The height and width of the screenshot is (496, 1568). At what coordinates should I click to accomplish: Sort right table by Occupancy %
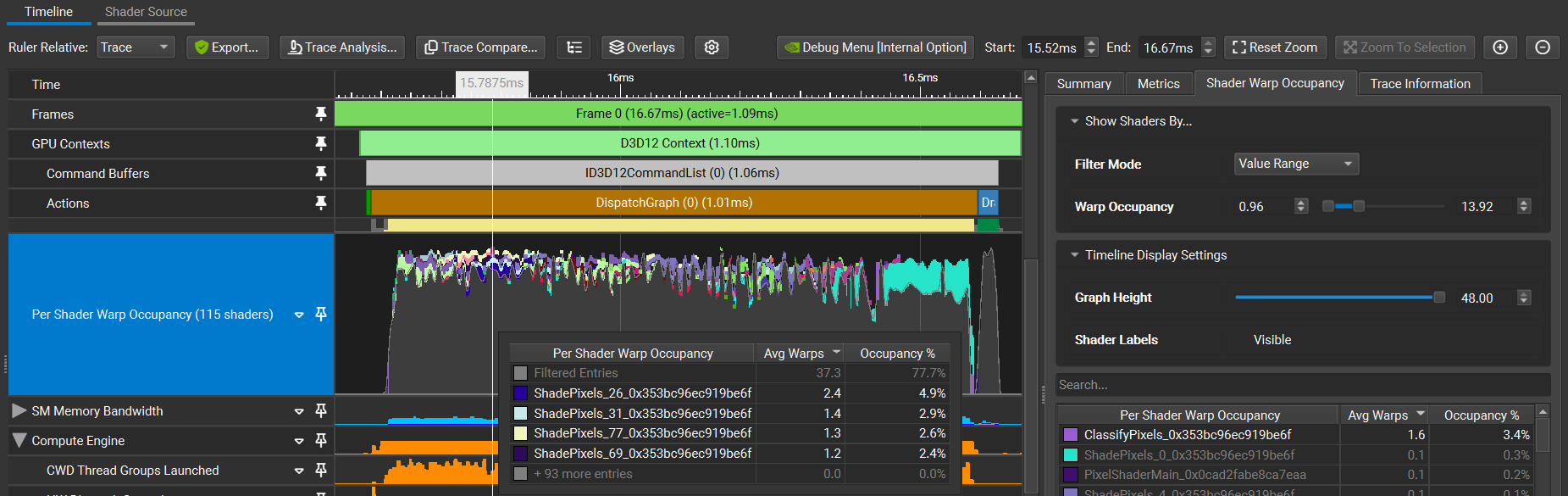pyautogui.click(x=1482, y=415)
